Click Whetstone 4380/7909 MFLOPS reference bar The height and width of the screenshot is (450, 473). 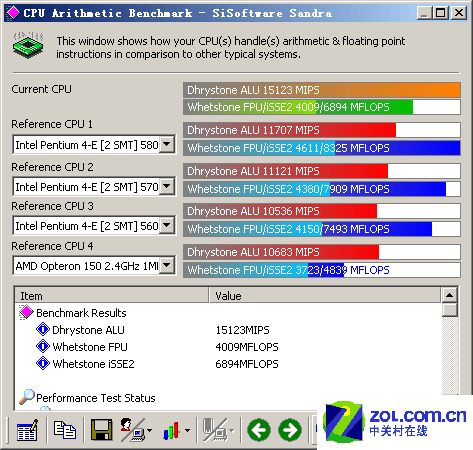(x=322, y=189)
